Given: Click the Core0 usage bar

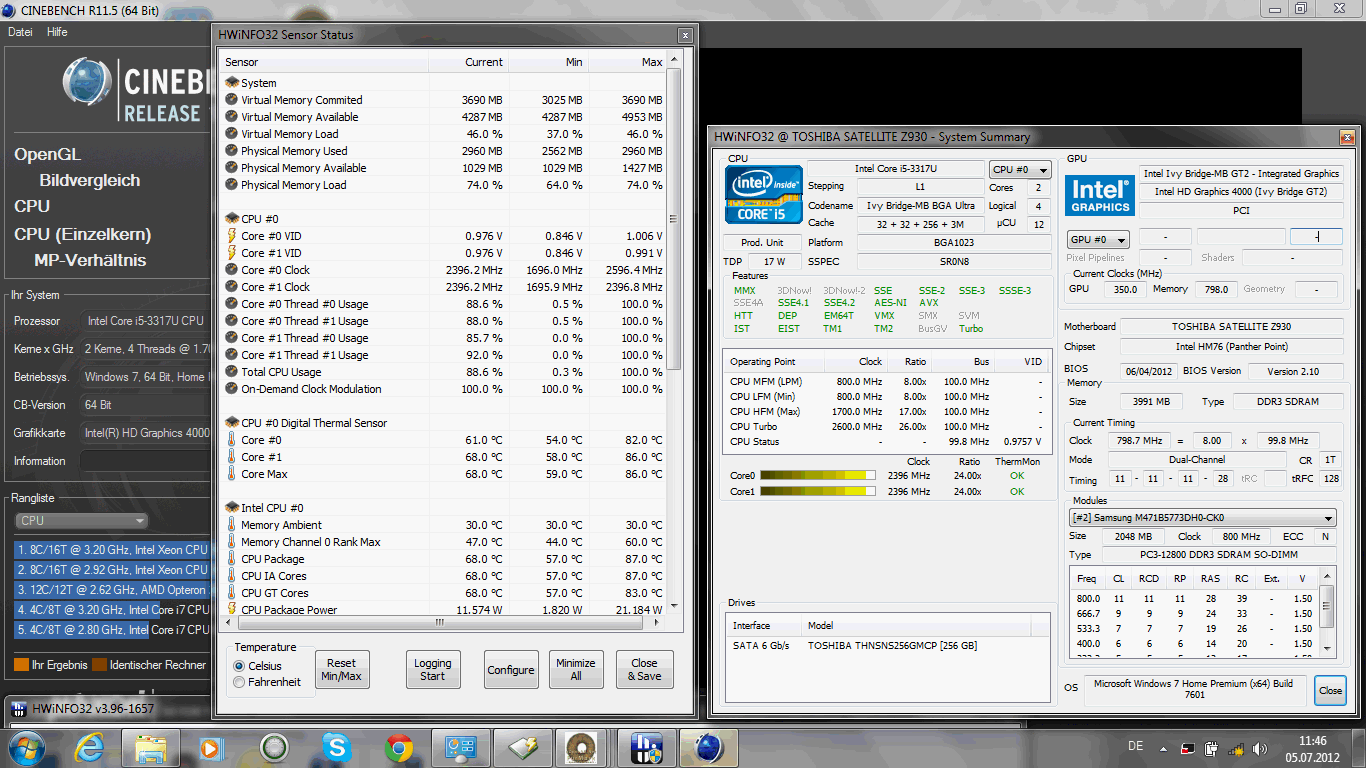Looking at the screenshot, I should pos(817,476).
